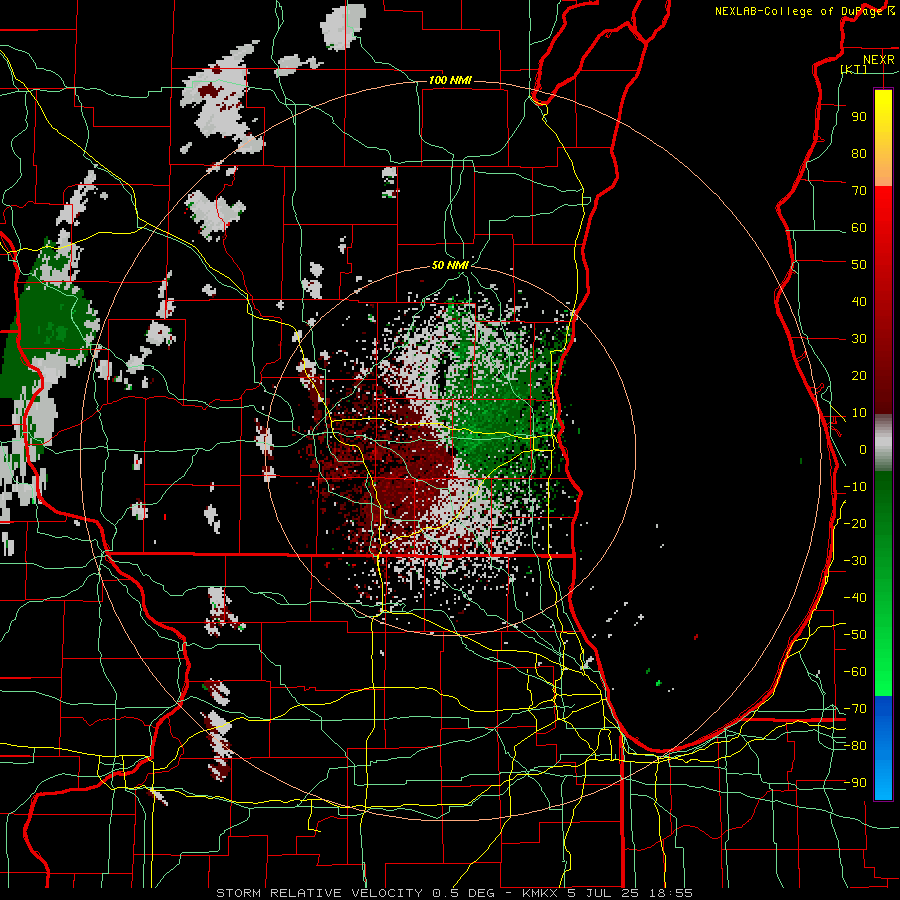Pick the gray zero-velocity segment of scale
Screen dimensions: 900x900
[883, 442]
